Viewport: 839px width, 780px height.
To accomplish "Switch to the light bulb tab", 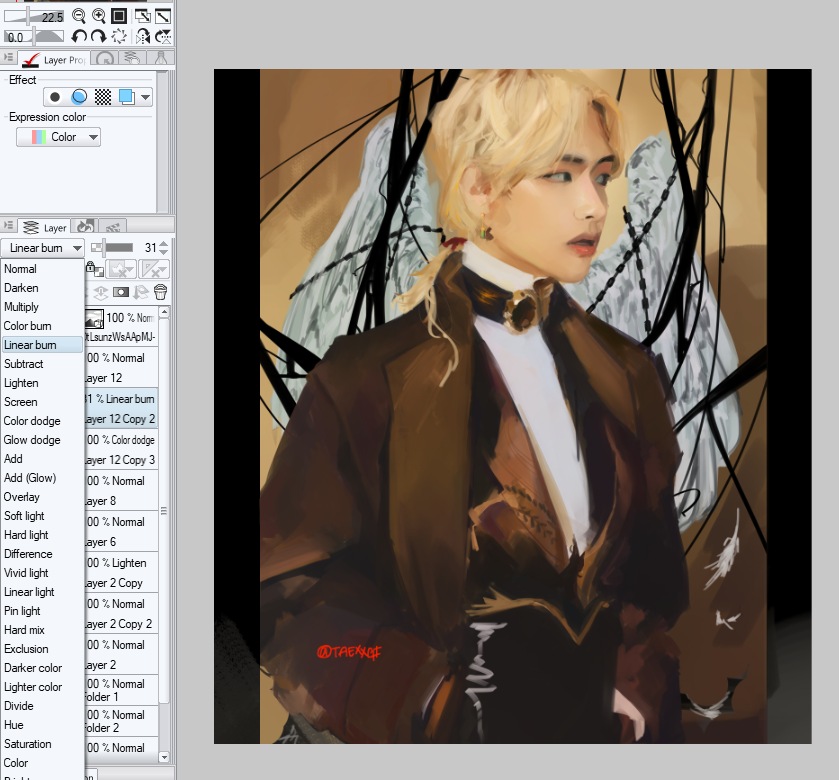I will pos(160,58).
